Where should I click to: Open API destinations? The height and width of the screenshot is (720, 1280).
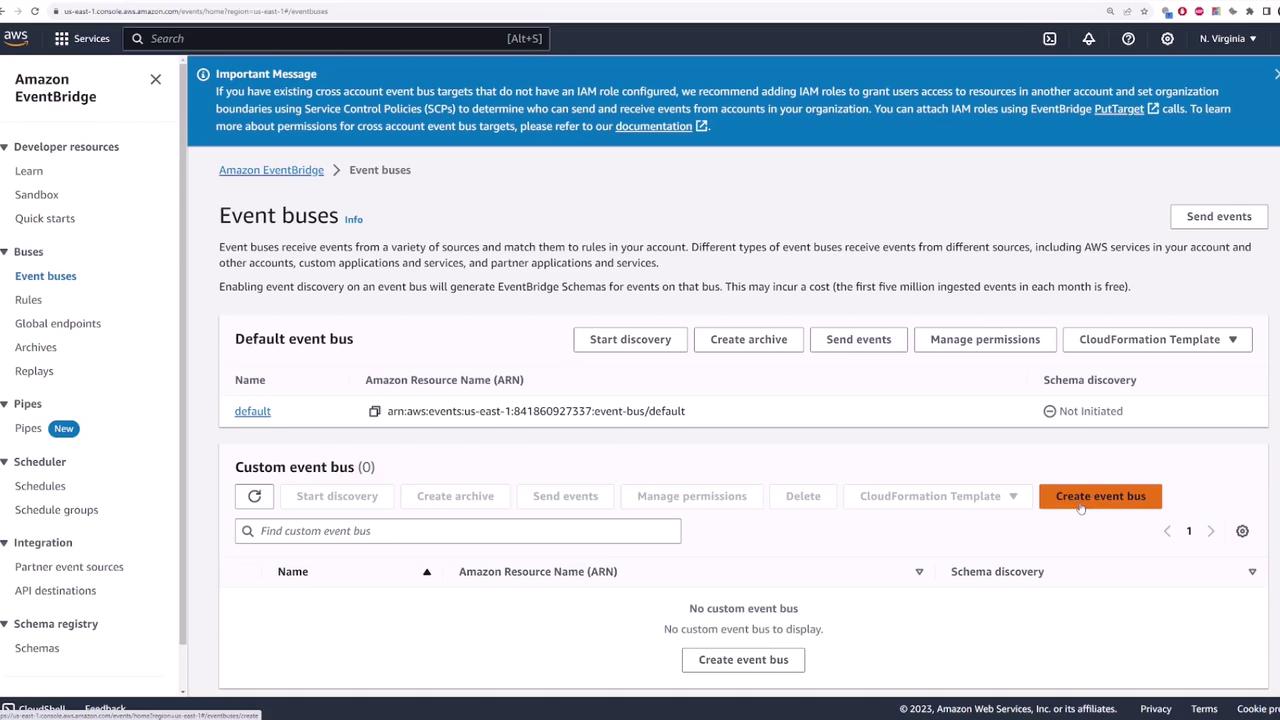coord(56,591)
